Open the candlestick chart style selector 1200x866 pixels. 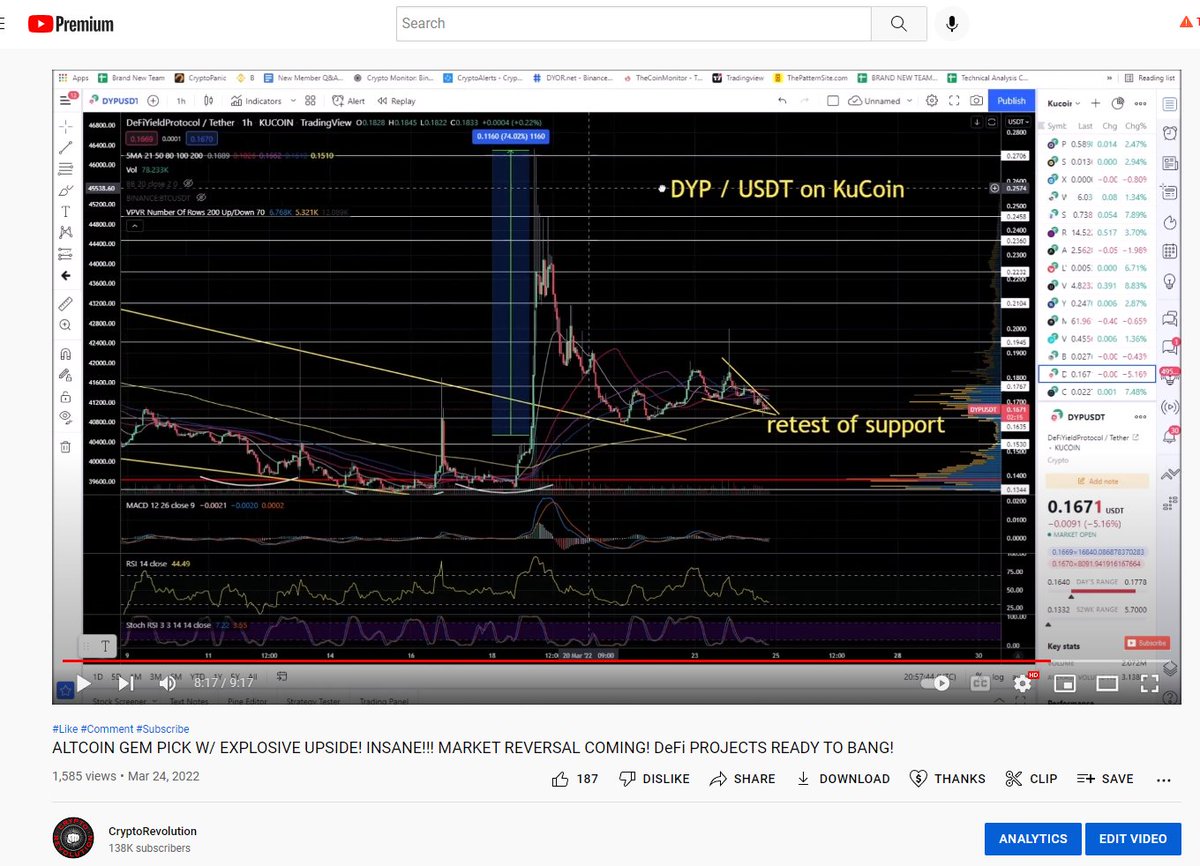tap(209, 101)
